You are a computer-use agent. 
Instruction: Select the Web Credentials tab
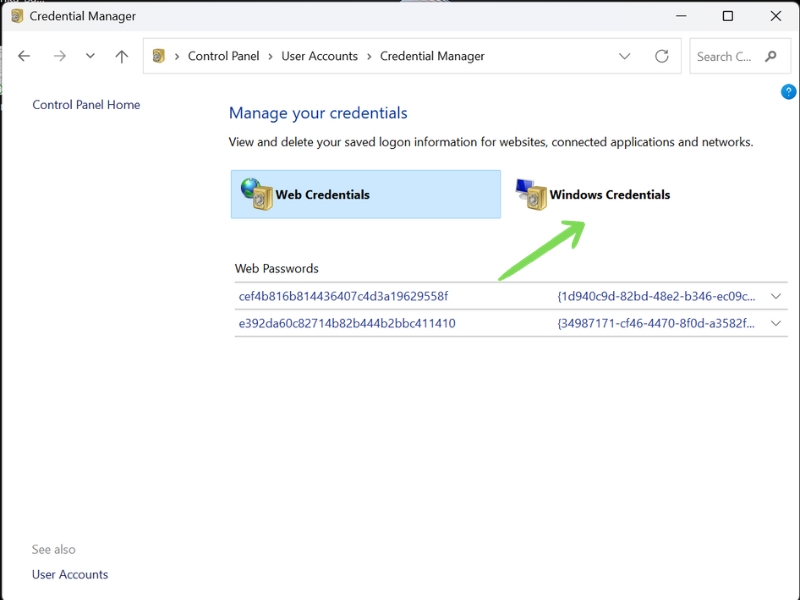pos(366,194)
